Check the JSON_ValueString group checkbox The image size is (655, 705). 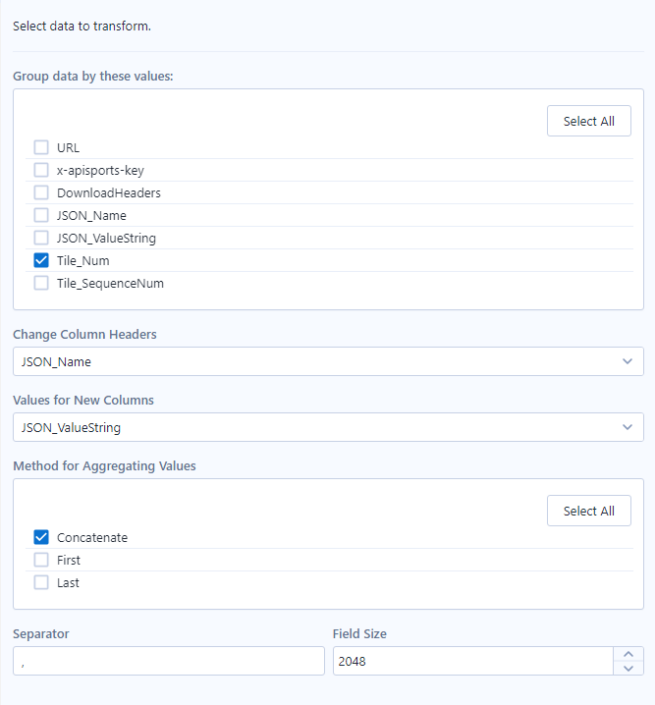pyautogui.click(x=41, y=238)
